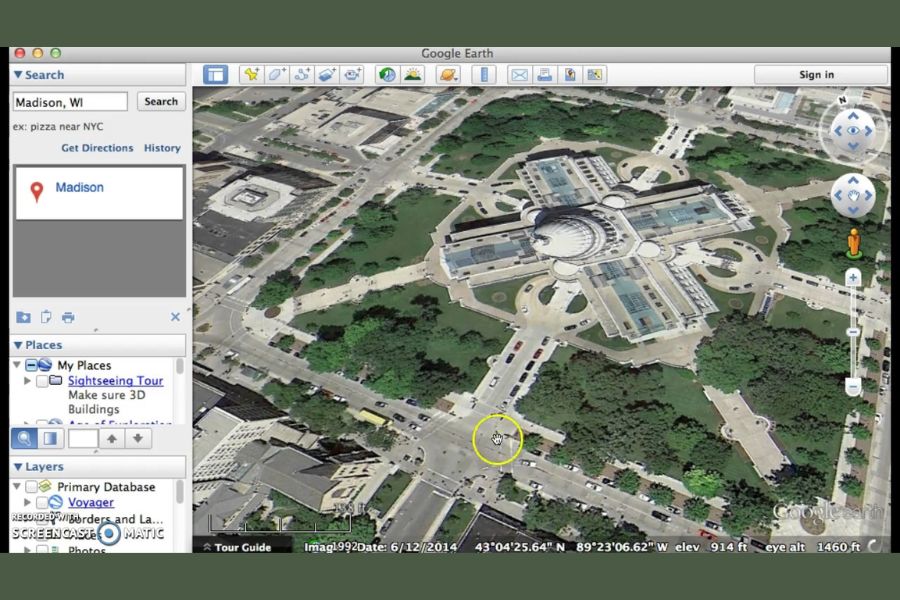View in Google Maps icon
Screen dimensions: 900x600
click(x=594, y=75)
